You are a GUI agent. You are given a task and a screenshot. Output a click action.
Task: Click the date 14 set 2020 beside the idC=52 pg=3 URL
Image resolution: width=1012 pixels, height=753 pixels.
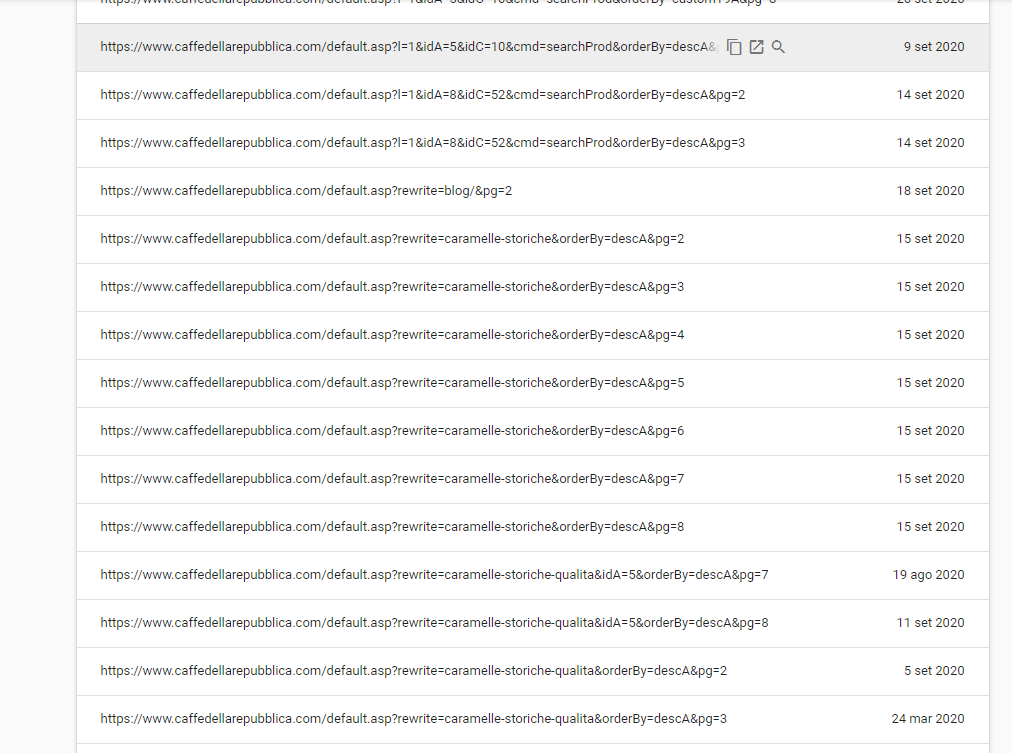coord(930,143)
